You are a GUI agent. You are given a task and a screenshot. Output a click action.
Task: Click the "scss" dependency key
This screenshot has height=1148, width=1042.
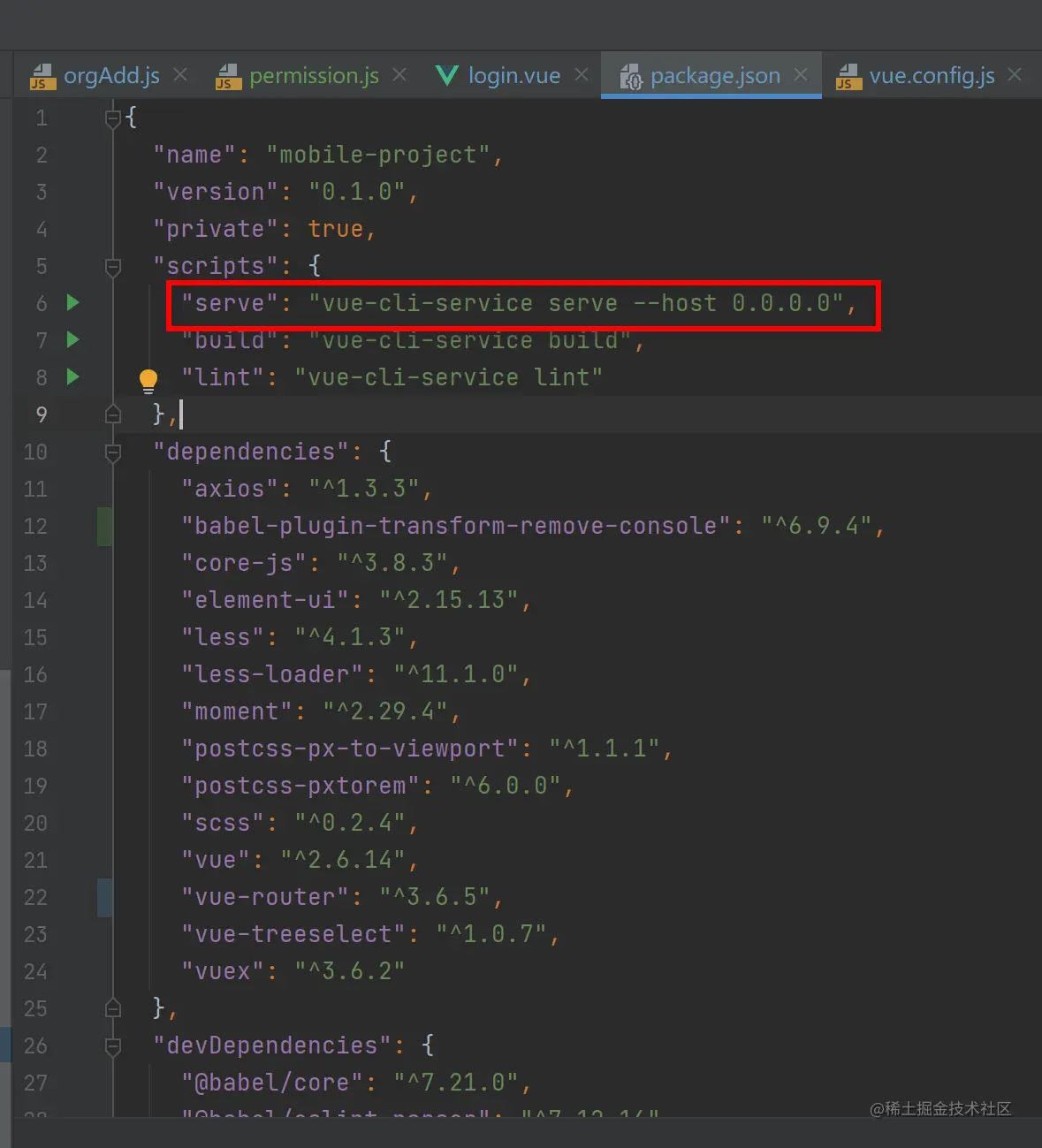pyautogui.click(x=223, y=824)
